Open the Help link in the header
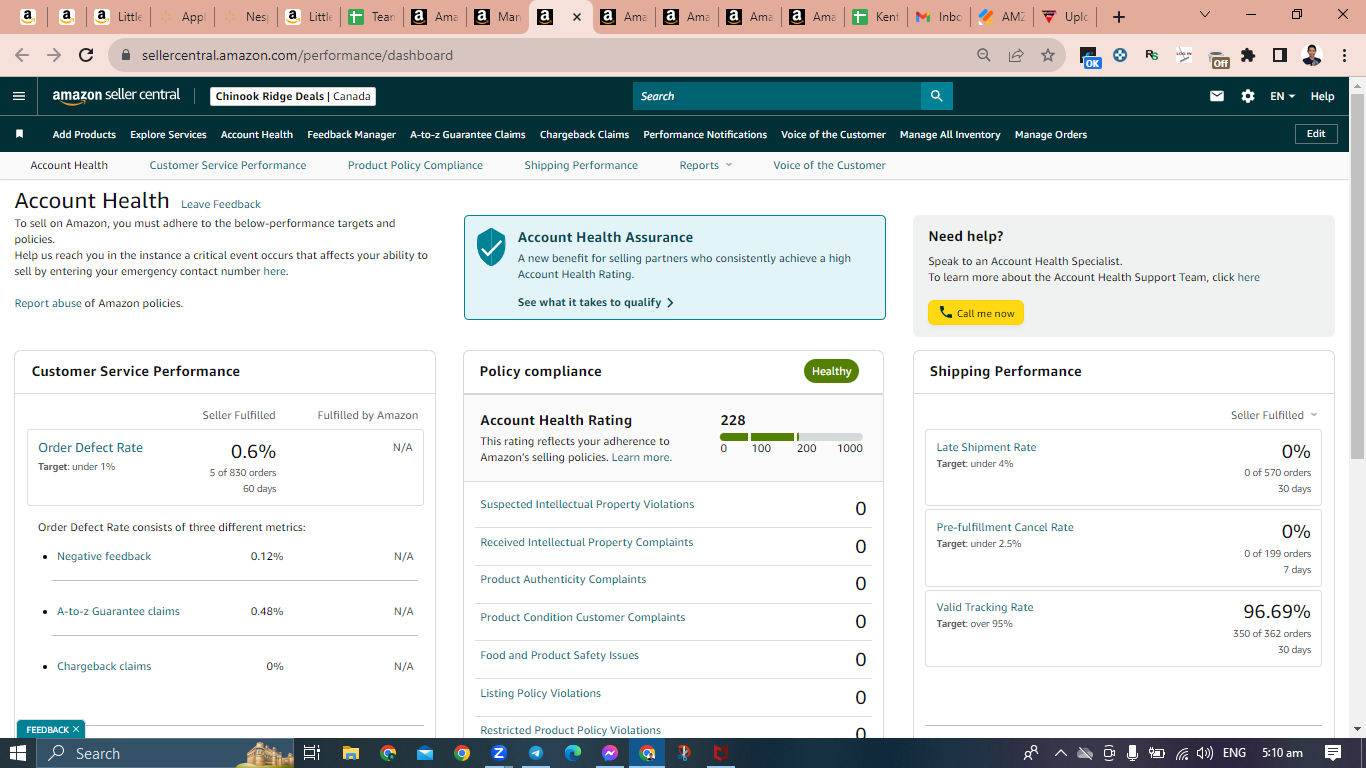The image size is (1366, 768). [1322, 96]
